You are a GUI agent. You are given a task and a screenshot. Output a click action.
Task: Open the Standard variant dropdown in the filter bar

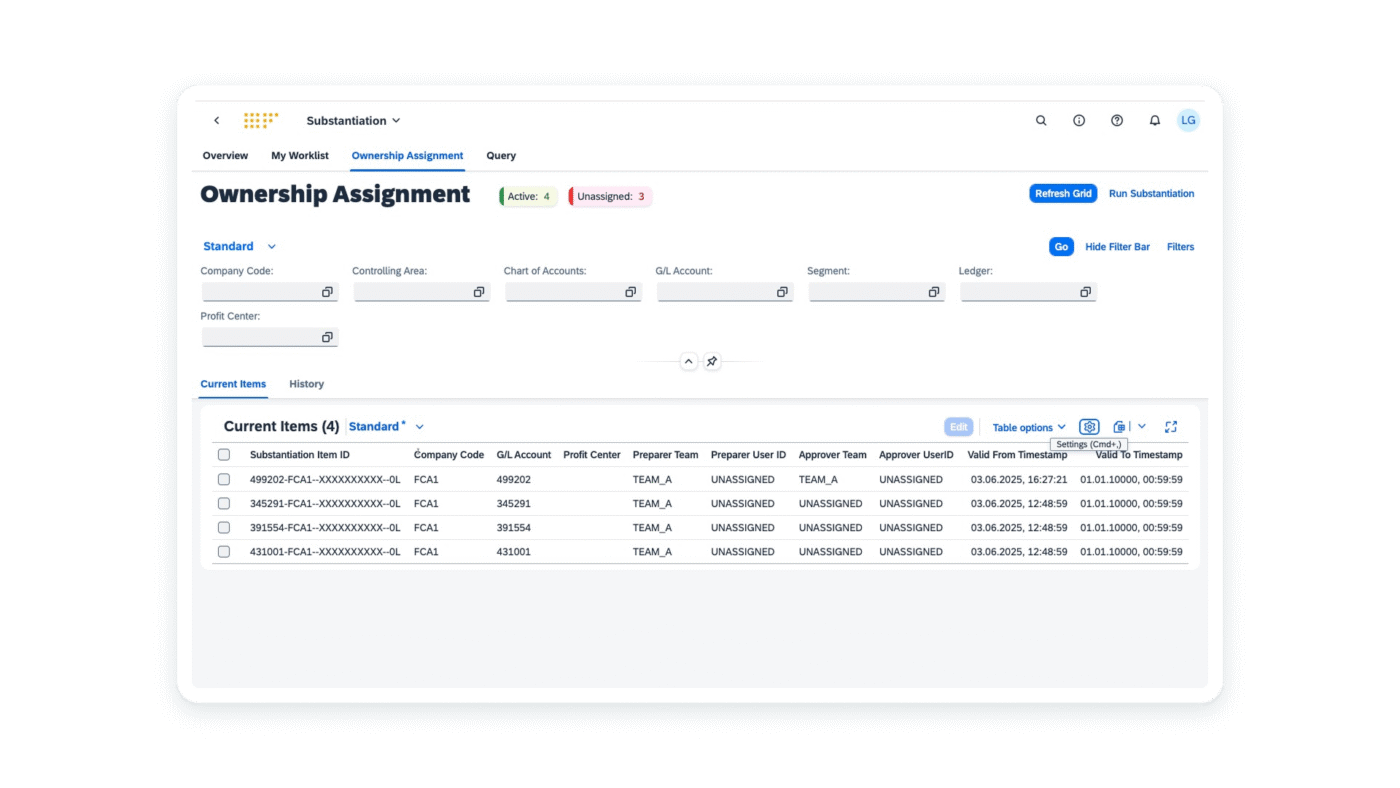coord(239,246)
